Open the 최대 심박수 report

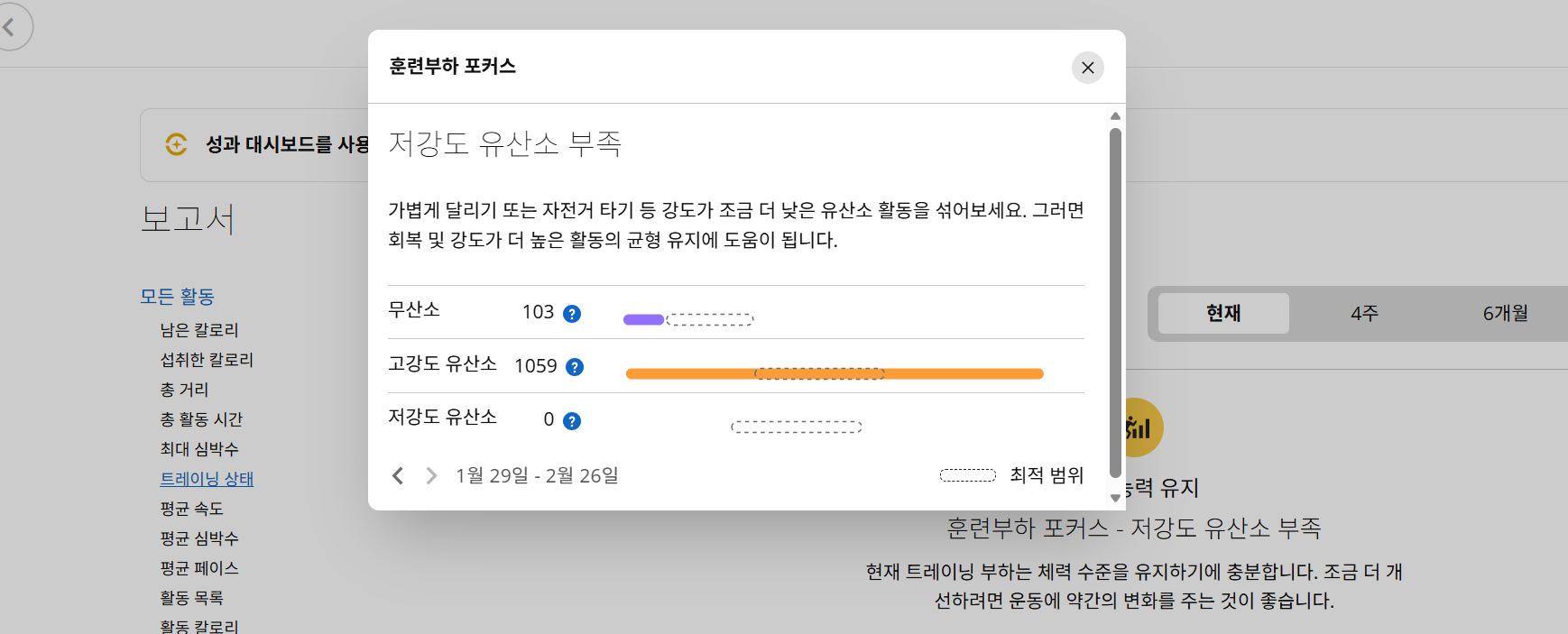coord(199,449)
